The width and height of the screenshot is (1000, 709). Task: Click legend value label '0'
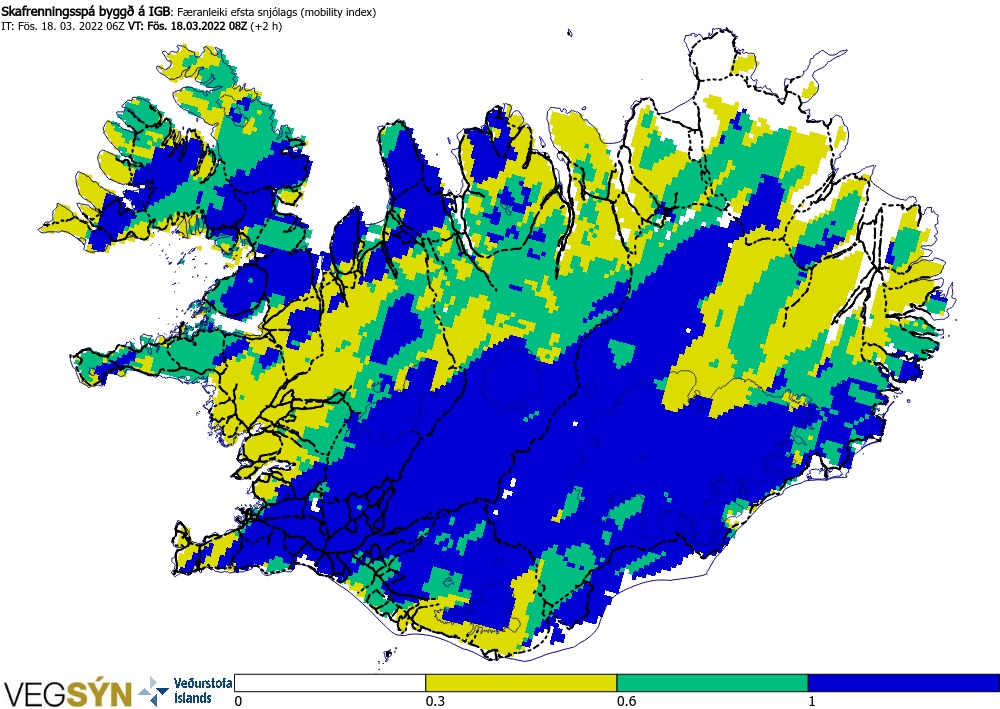coord(239,701)
